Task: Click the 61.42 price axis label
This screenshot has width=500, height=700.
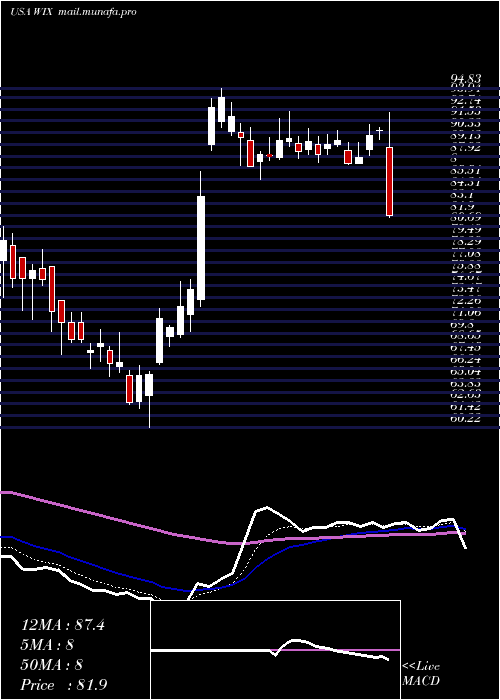Action: pos(466,407)
